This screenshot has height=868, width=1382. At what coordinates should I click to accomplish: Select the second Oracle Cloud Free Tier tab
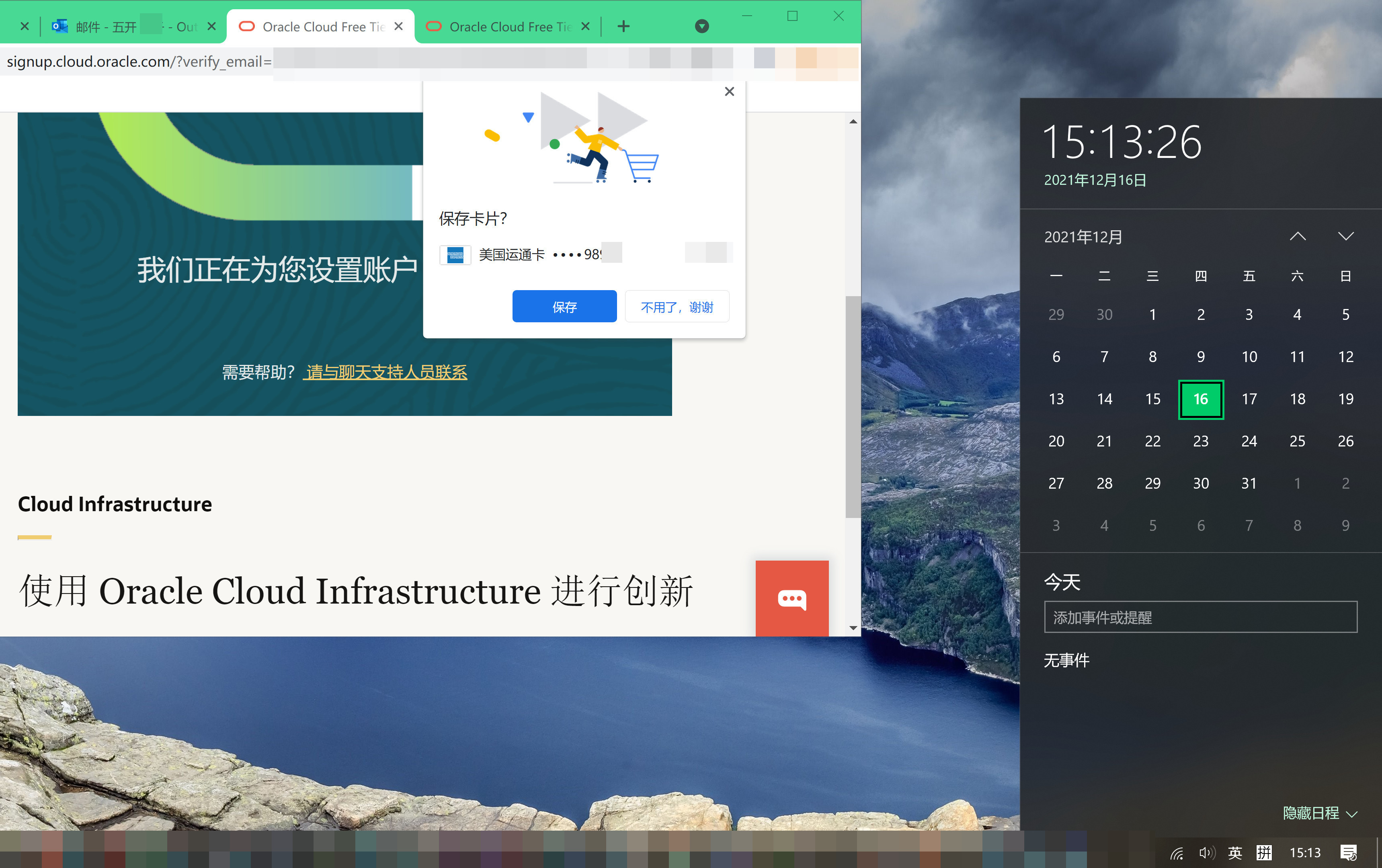coord(508,27)
